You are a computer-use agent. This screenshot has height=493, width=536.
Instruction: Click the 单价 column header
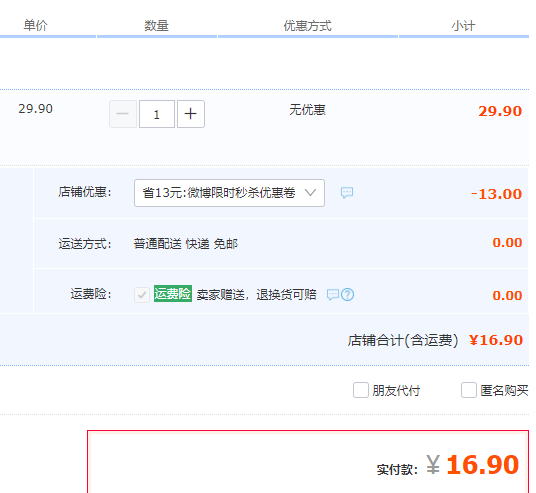click(x=35, y=26)
